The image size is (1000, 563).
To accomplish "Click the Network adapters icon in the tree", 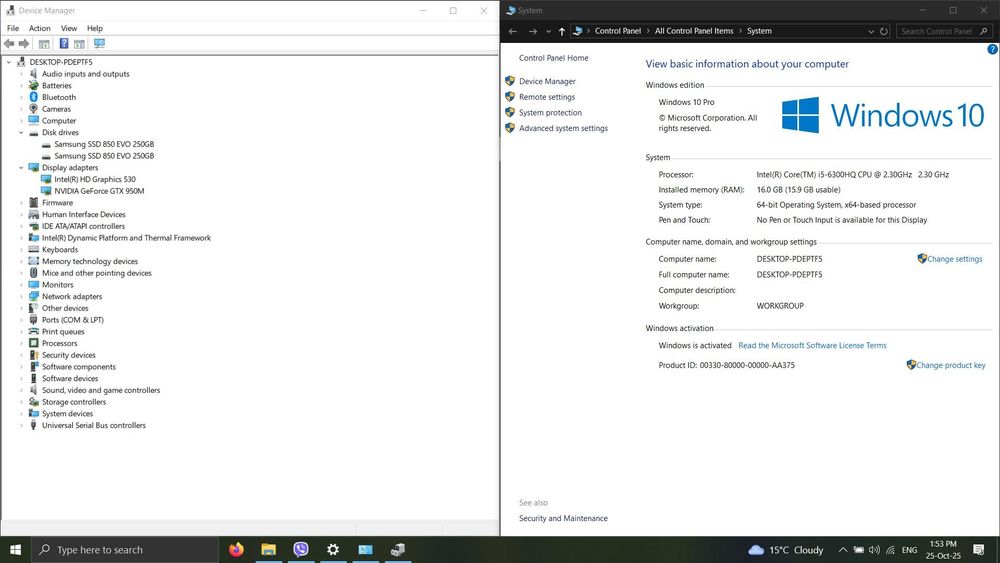I will pyautogui.click(x=34, y=296).
